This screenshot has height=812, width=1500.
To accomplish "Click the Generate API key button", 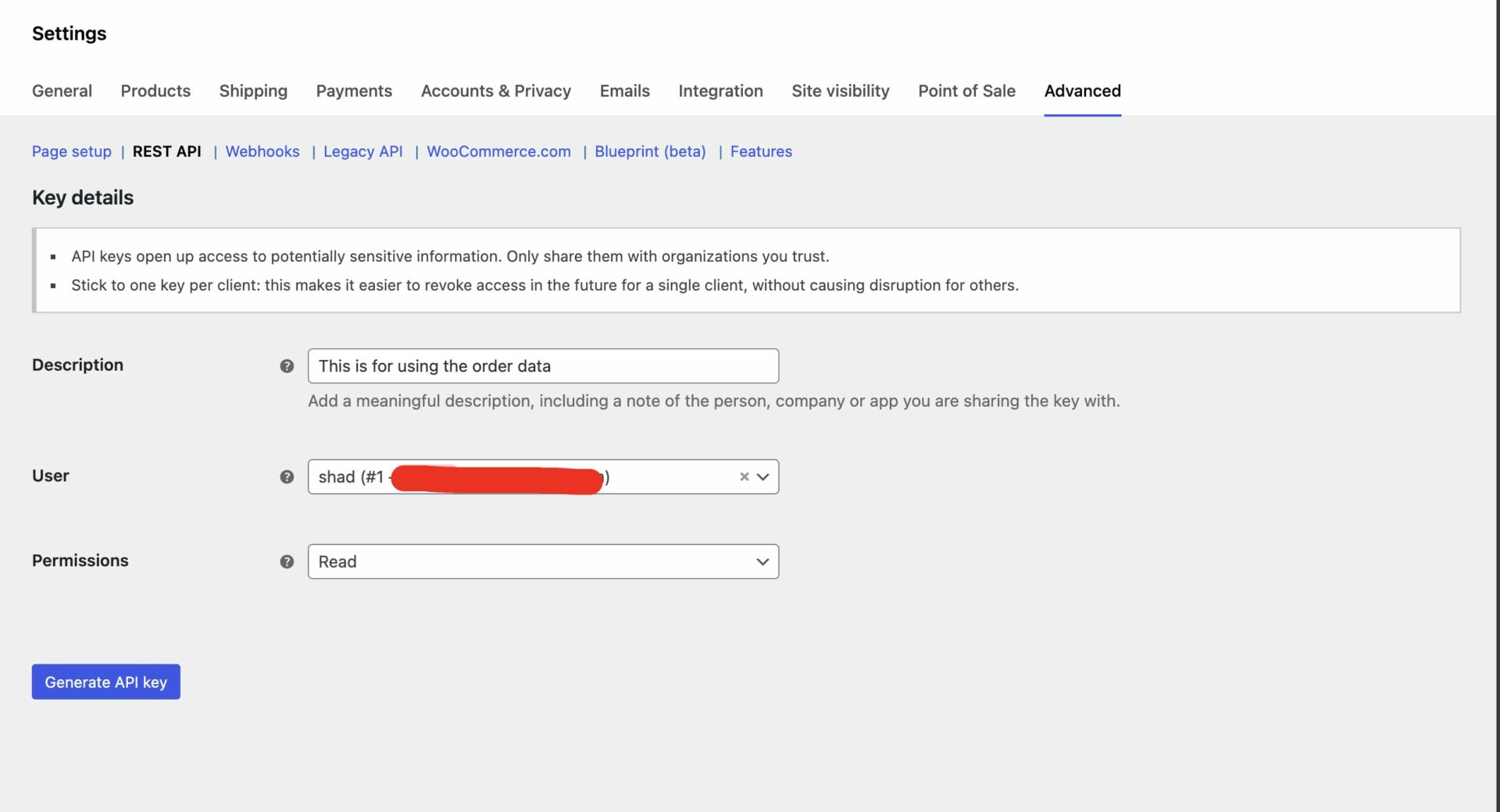I will click(105, 682).
